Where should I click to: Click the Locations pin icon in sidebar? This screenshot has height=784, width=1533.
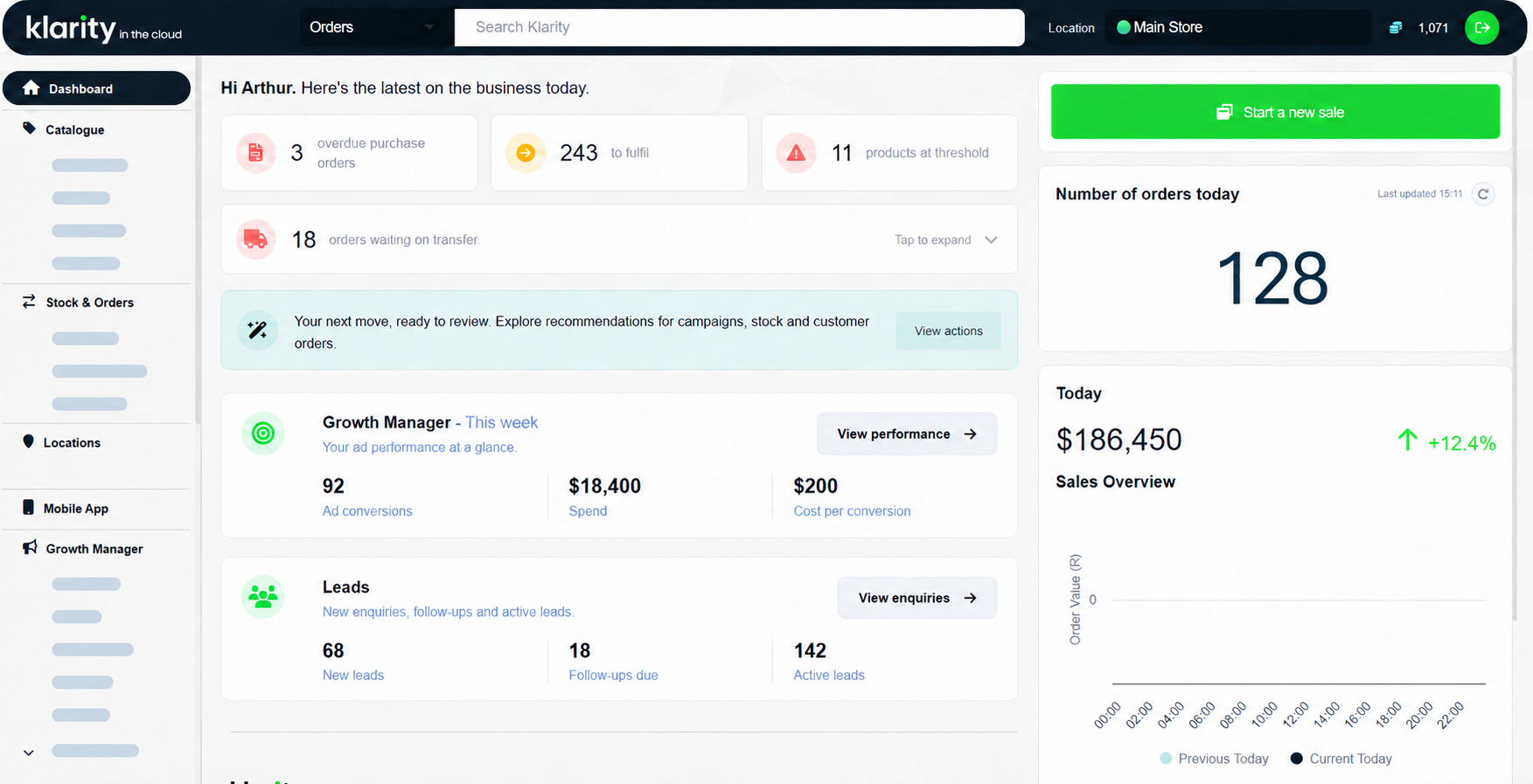point(28,441)
